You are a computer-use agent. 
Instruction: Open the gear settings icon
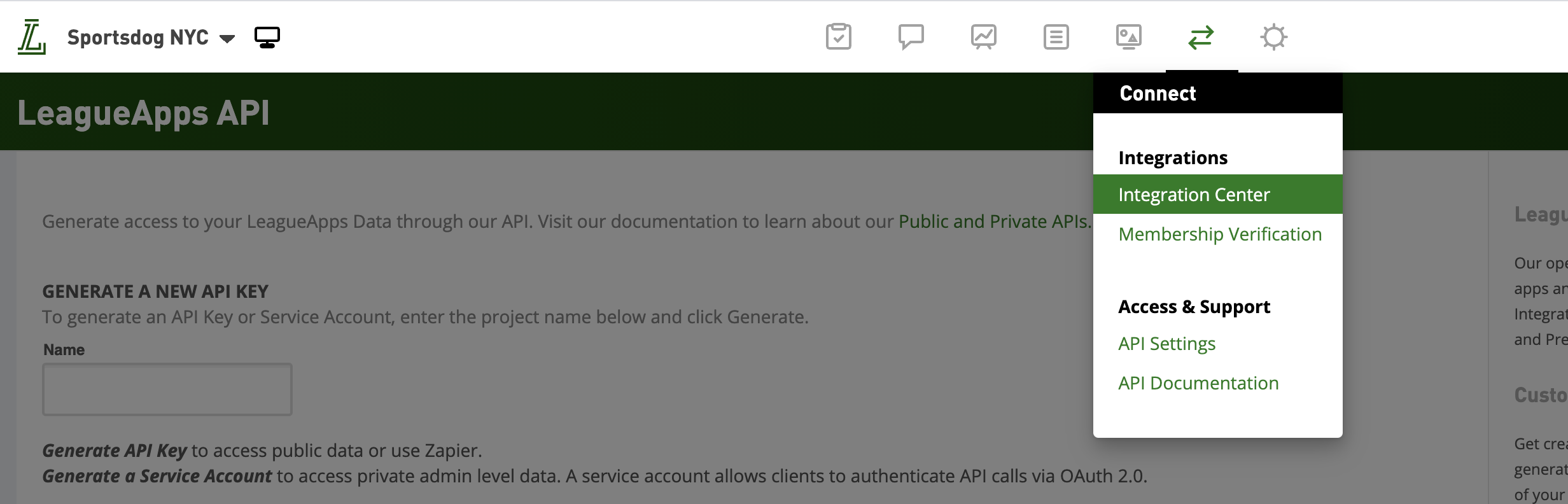coord(1274,37)
